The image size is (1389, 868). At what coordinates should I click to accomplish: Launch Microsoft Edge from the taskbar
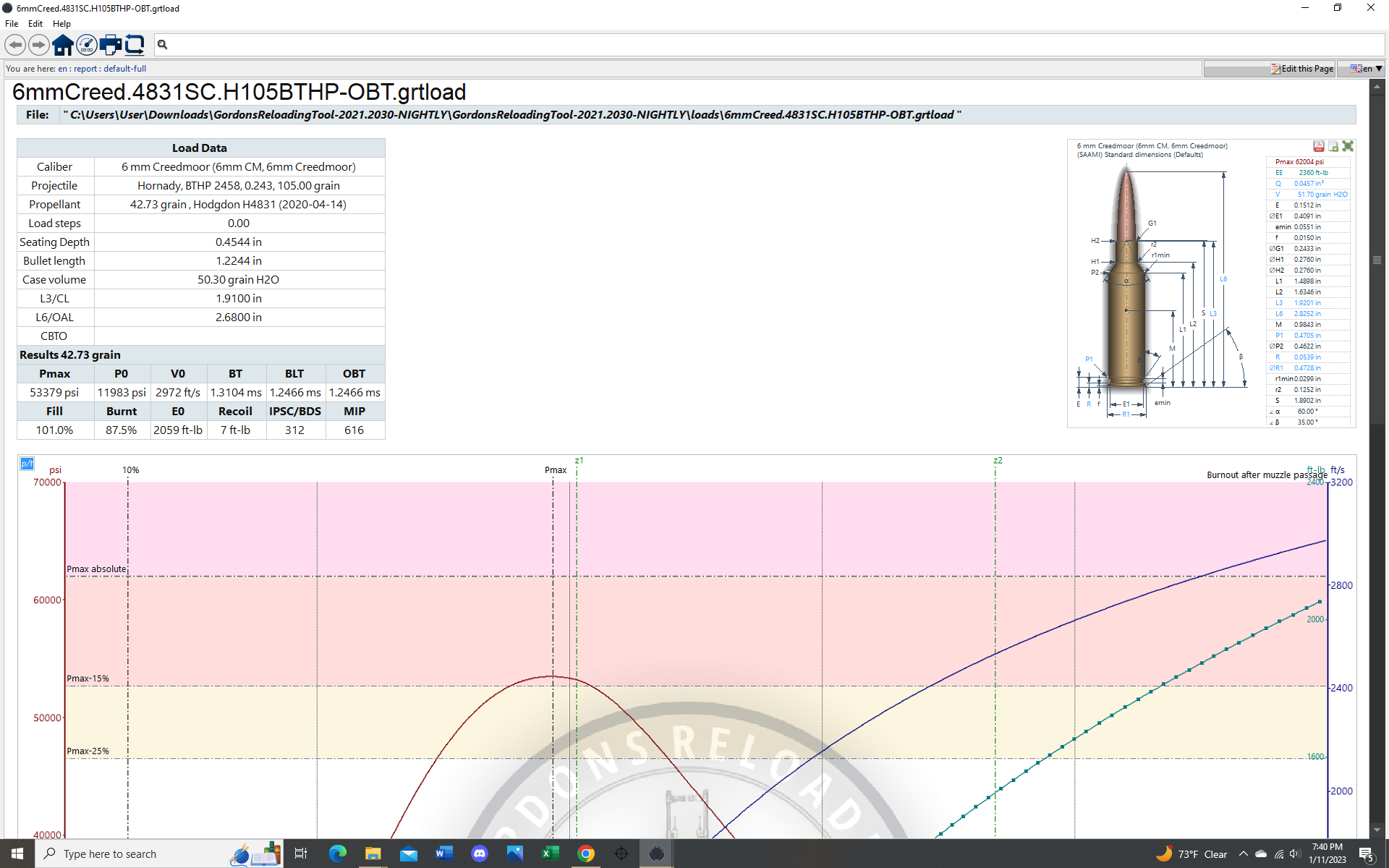tap(337, 854)
